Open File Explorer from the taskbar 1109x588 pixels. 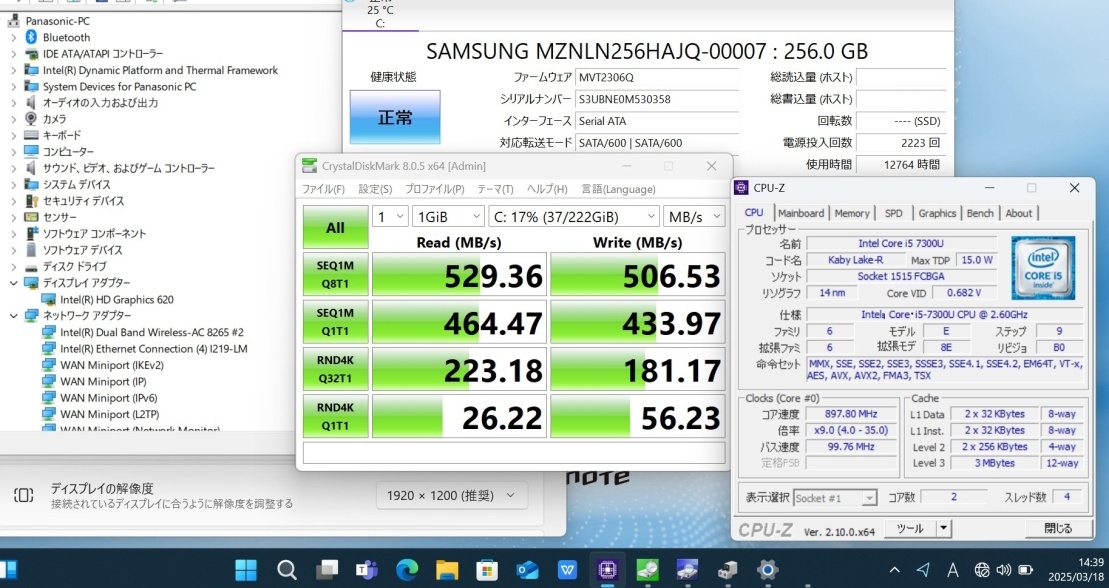point(447,569)
